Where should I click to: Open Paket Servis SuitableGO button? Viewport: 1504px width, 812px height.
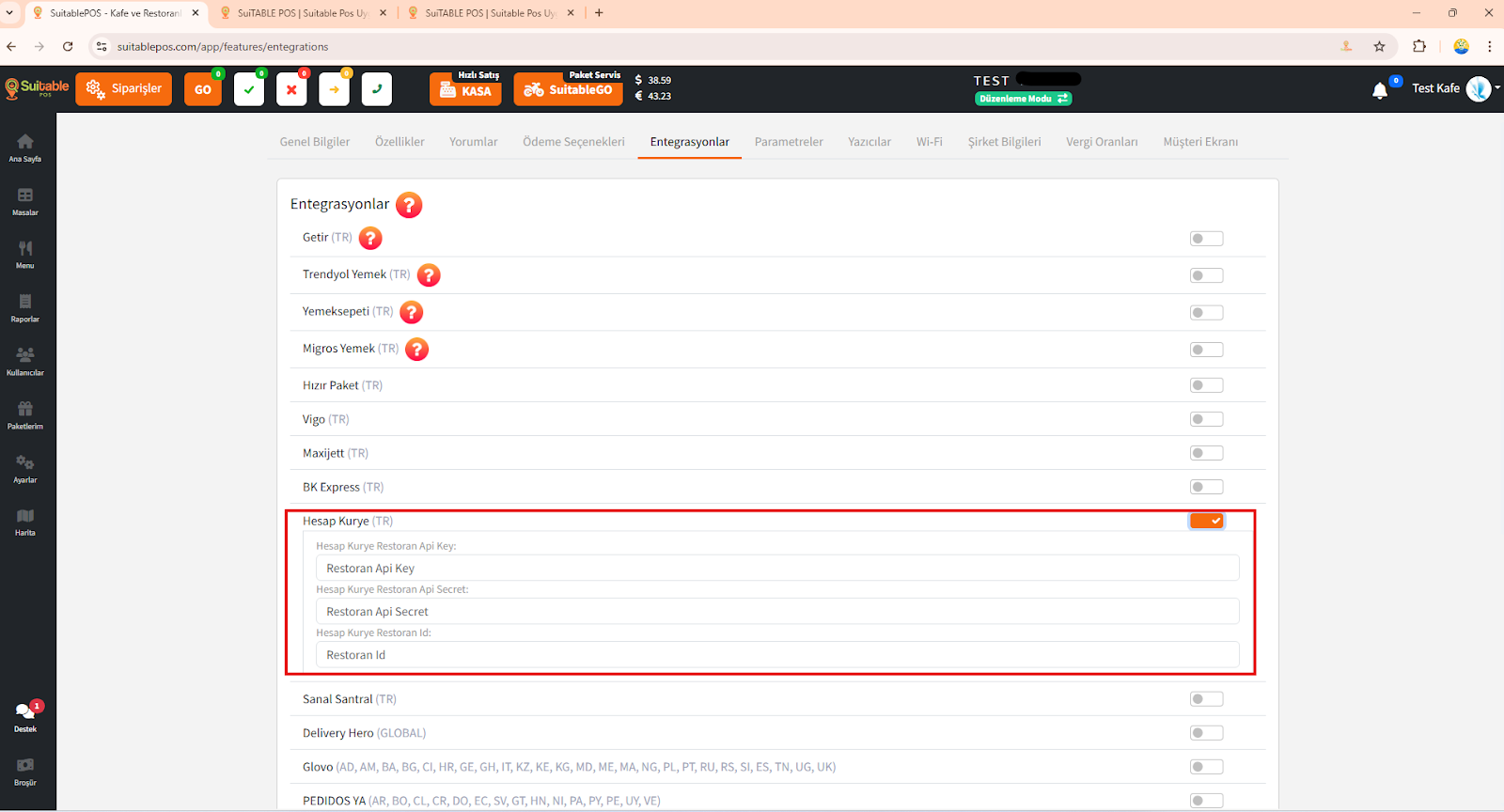click(569, 89)
